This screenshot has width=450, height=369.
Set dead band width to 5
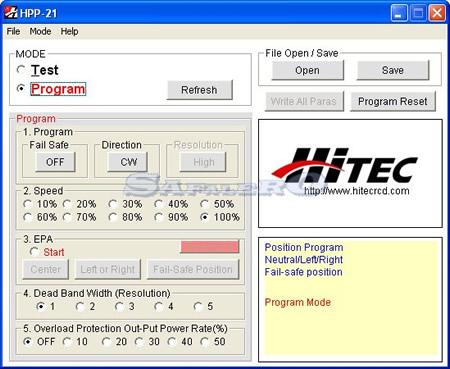pyautogui.click(x=198, y=306)
